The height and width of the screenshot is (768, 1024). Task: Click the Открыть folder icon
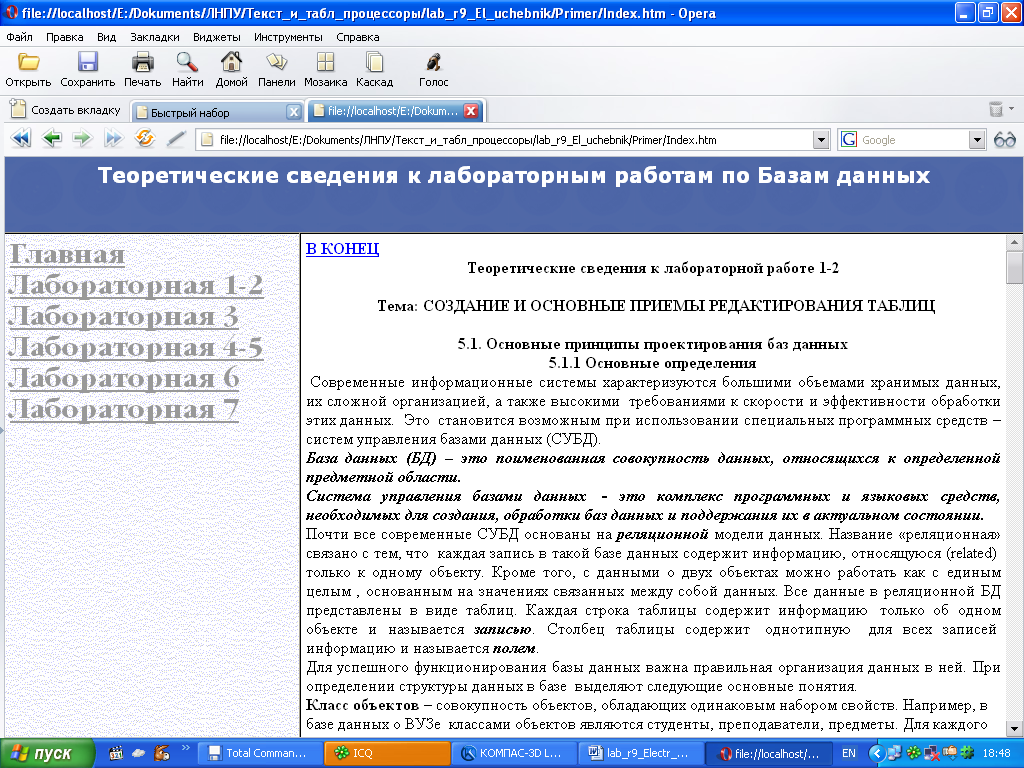(x=28, y=63)
